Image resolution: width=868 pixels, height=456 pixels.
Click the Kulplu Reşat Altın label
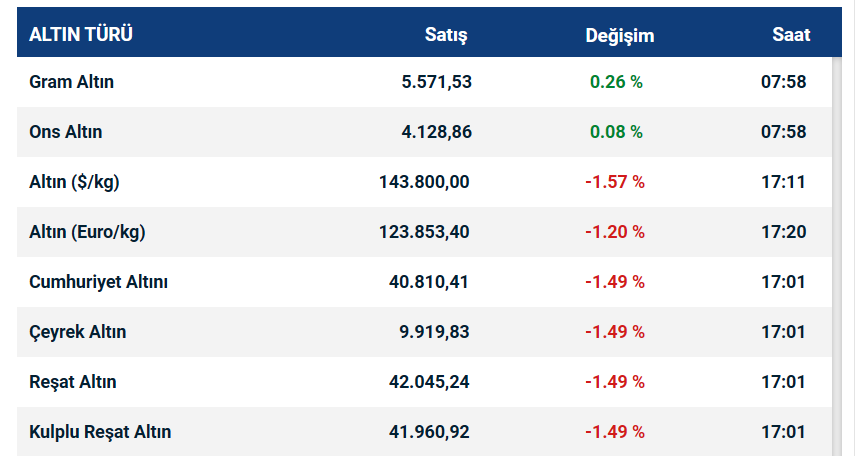click(x=100, y=432)
